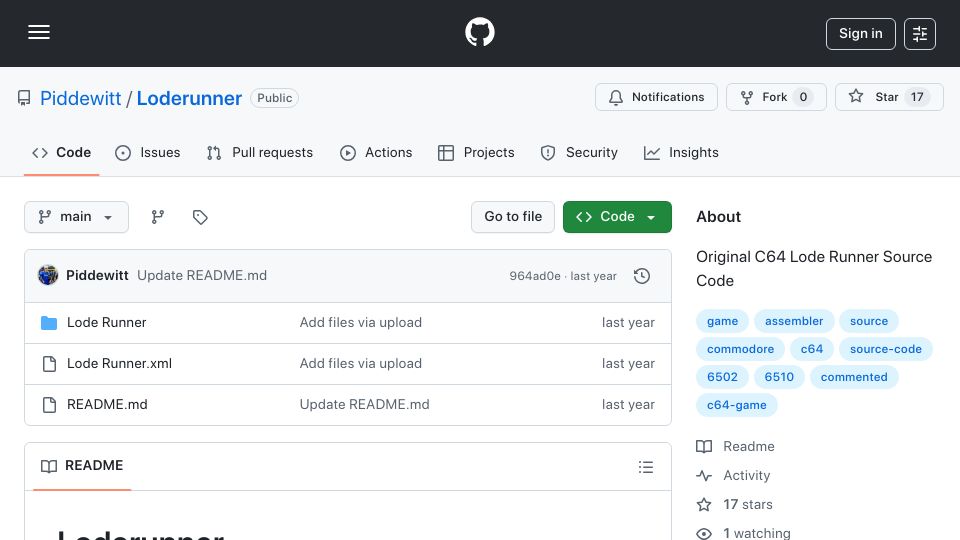Click the Public visibility badge
This screenshot has width=960, height=540.
(274, 98)
